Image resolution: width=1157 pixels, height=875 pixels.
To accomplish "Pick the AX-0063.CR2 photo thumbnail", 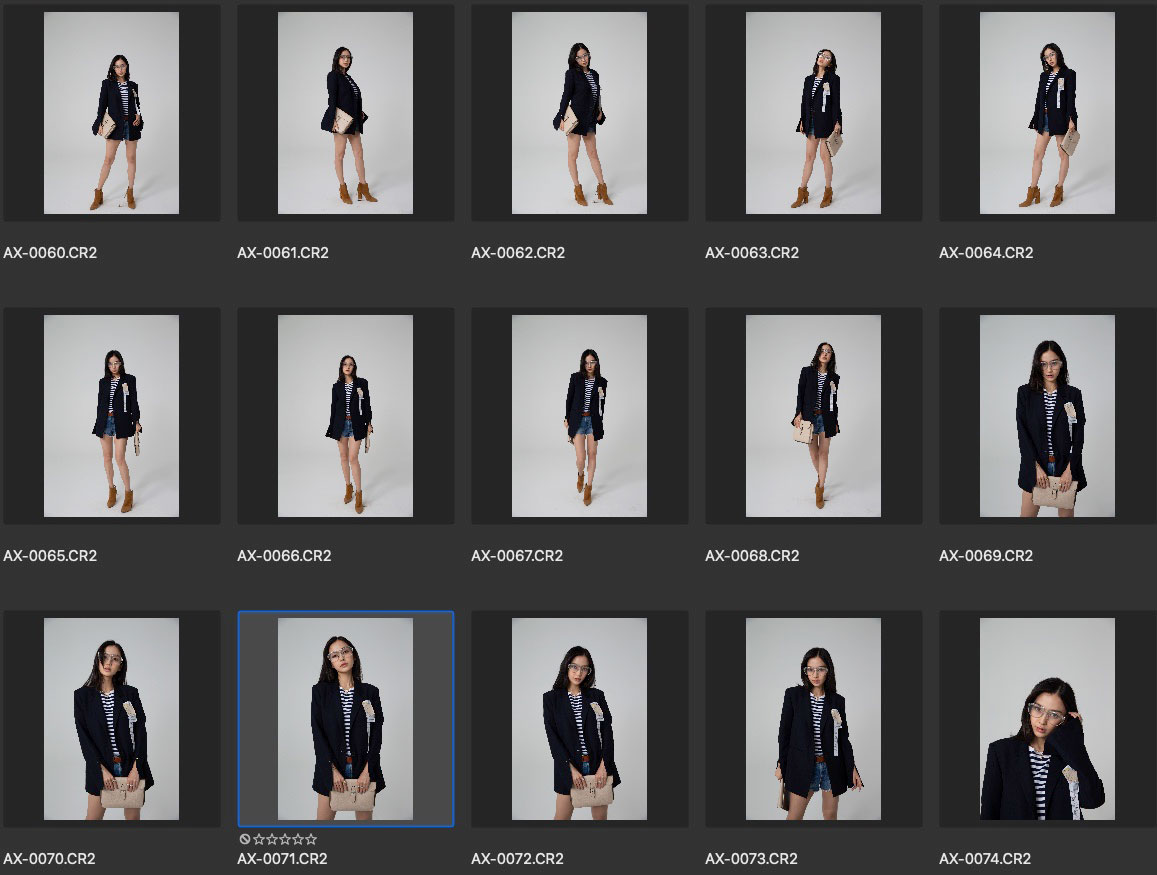I will 813,113.
